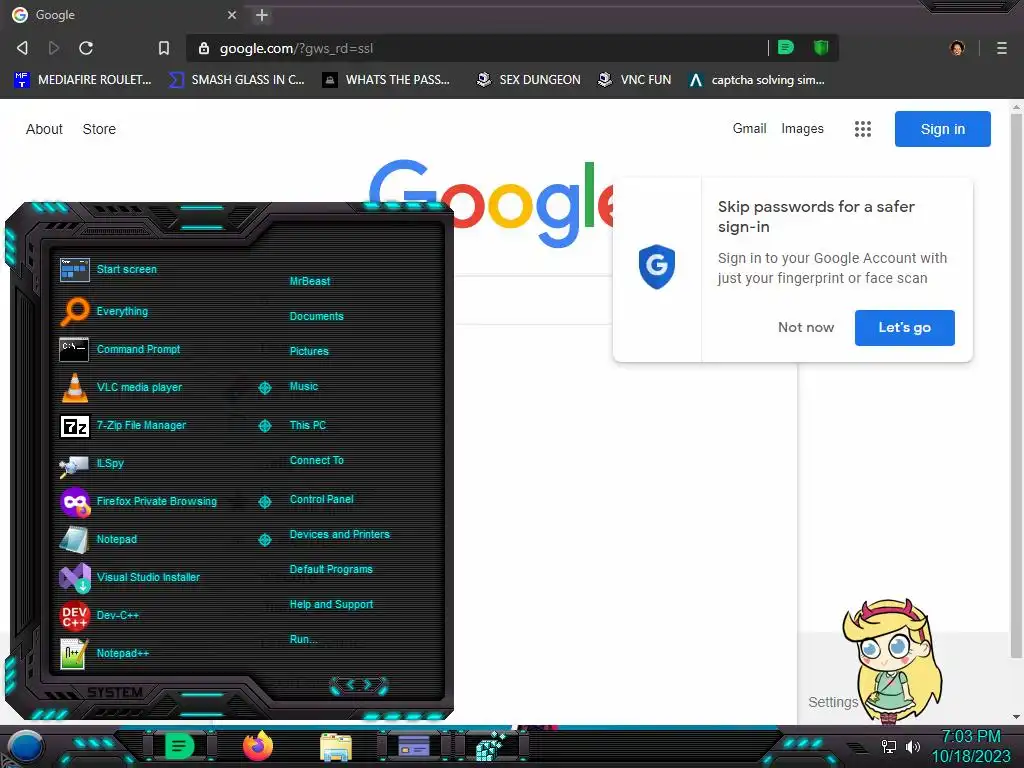This screenshot has width=1024, height=768.
Task: Open SMASH GLASS IN C... bookmark
Action: 236,80
